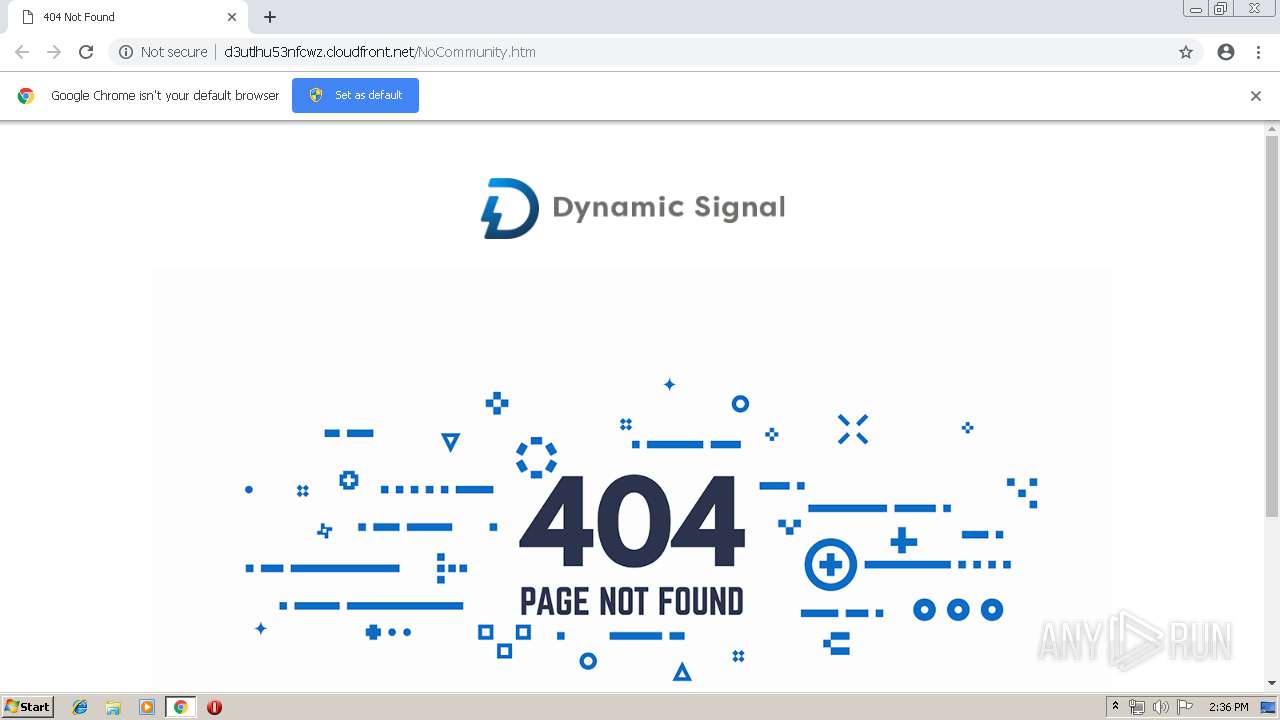Minimize the Chrome window

pyautogui.click(x=1196, y=9)
